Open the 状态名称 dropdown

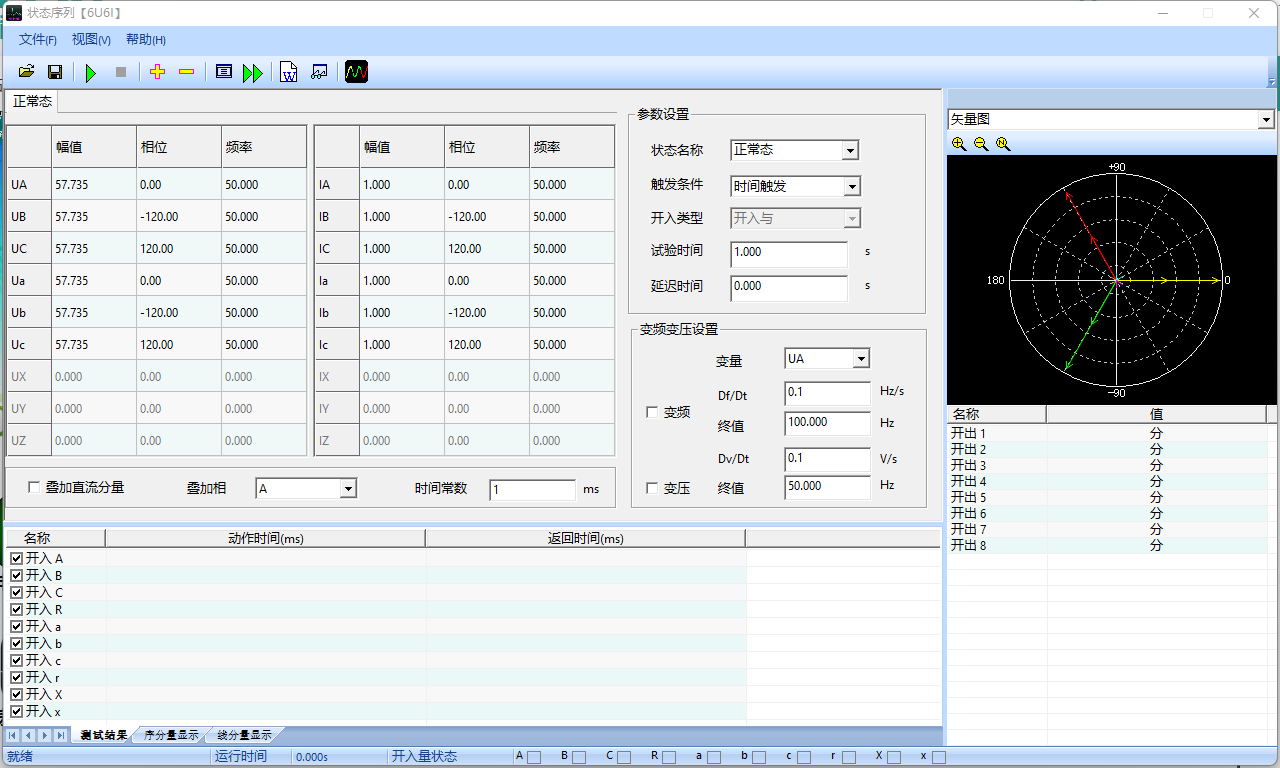click(x=850, y=151)
